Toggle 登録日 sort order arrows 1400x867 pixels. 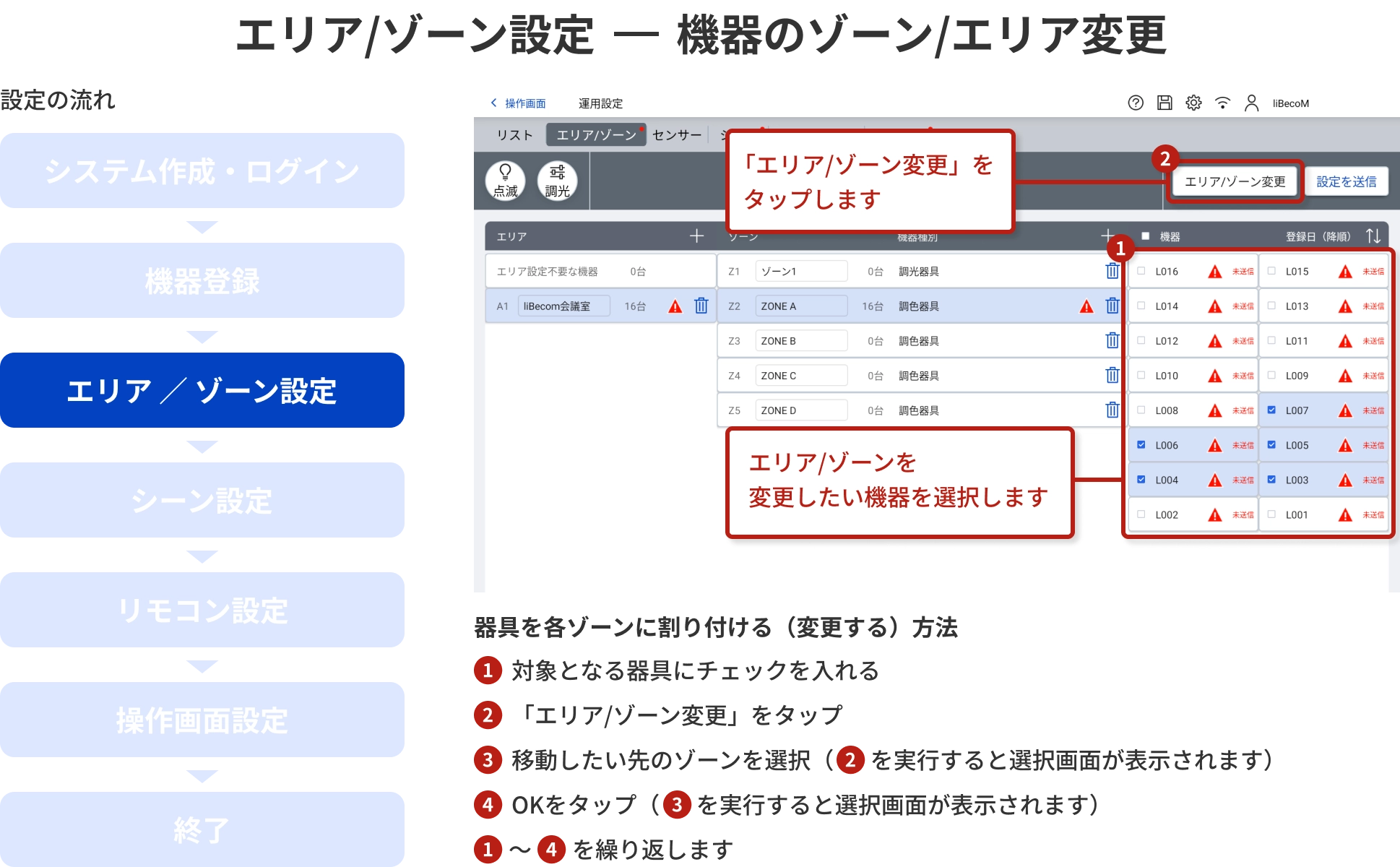(1373, 236)
